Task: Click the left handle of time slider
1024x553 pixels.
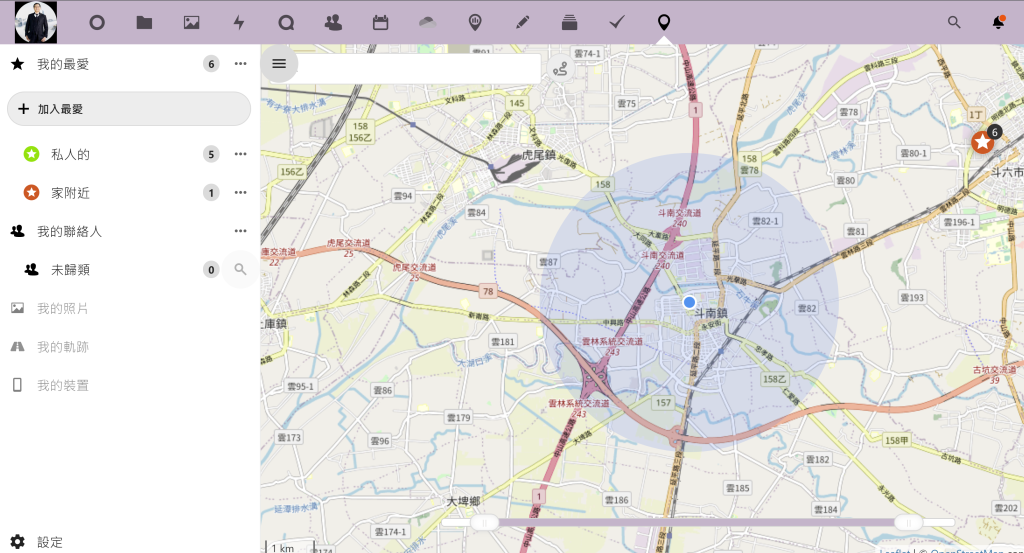Action: click(484, 522)
